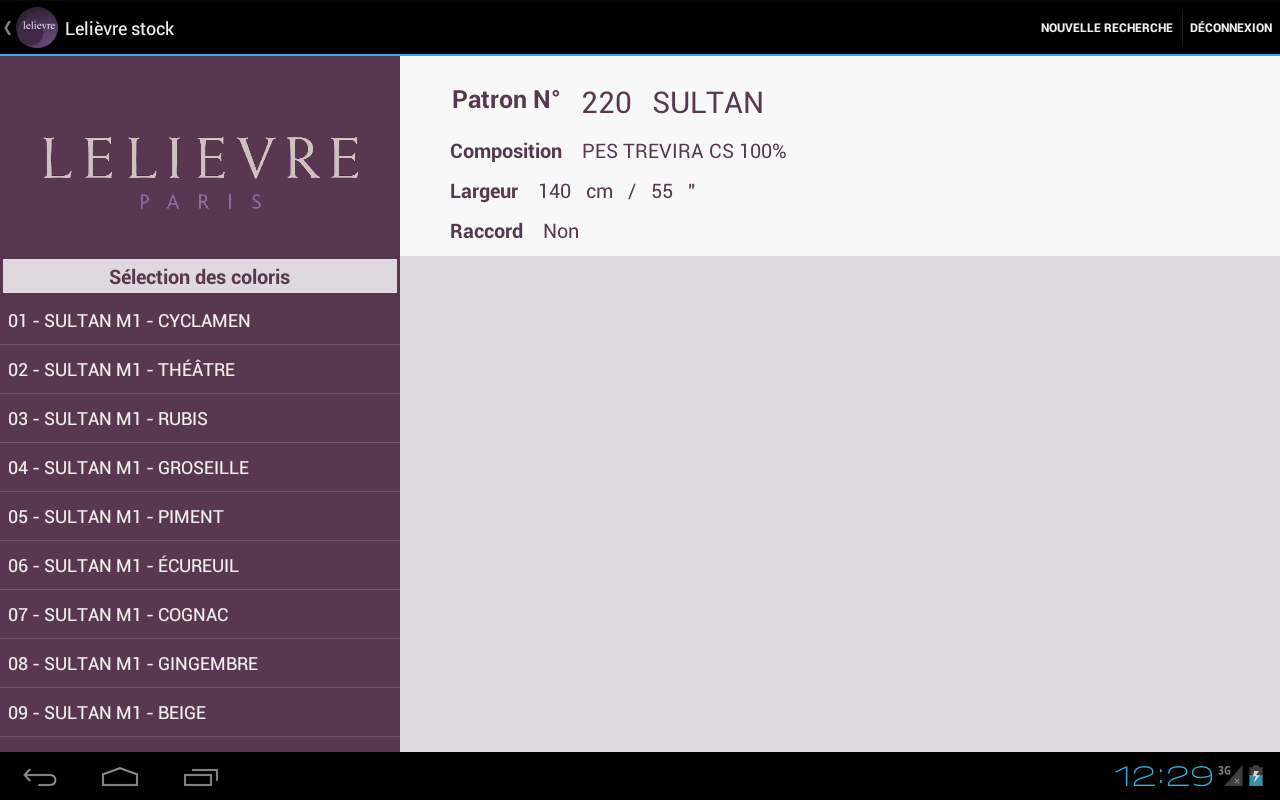Click the LELIEVRE PARIS brand logo
1280x800 pixels.
(x=201, y=172)
